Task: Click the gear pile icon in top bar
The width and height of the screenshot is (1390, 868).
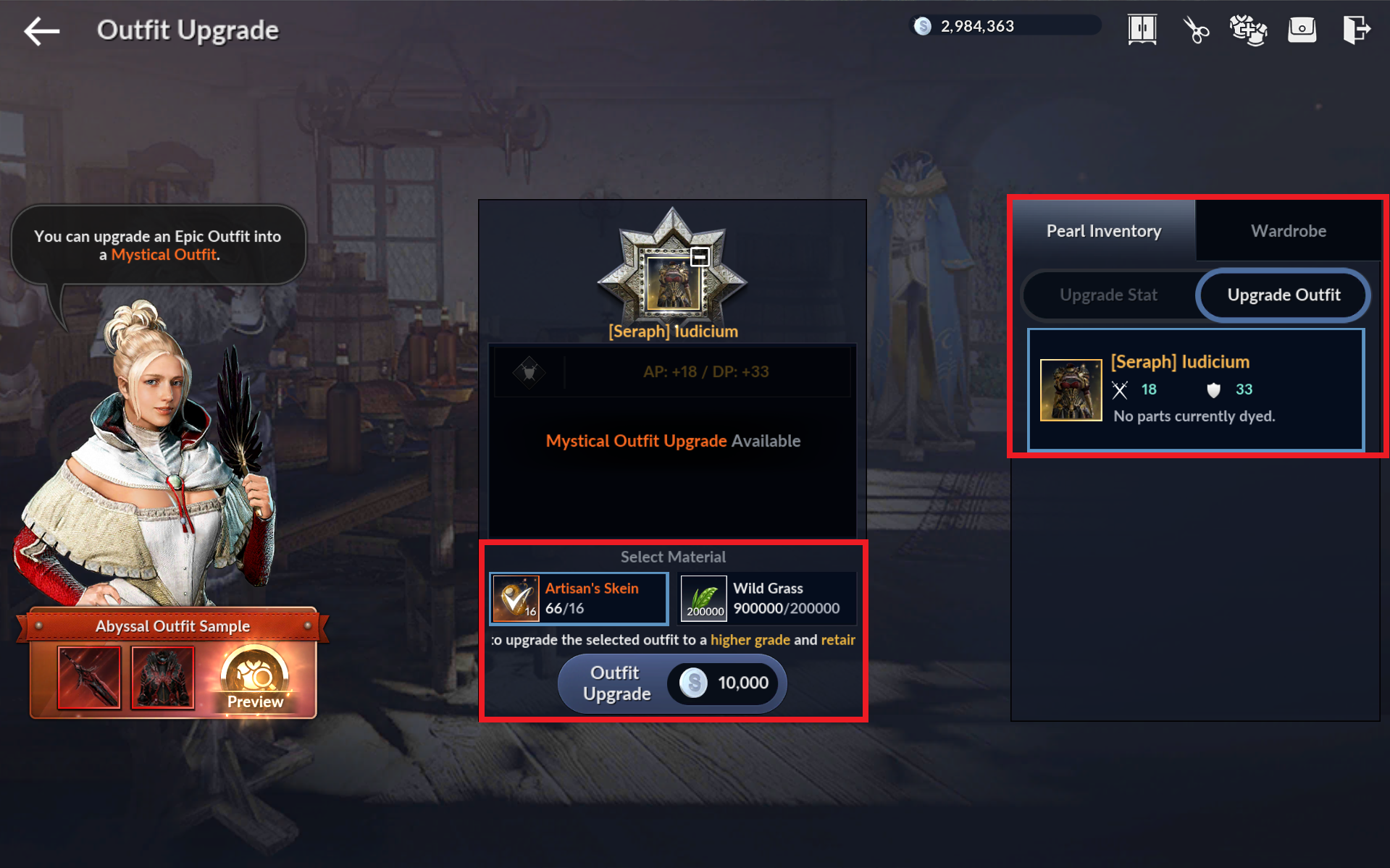Action: tap(1248, 30)
